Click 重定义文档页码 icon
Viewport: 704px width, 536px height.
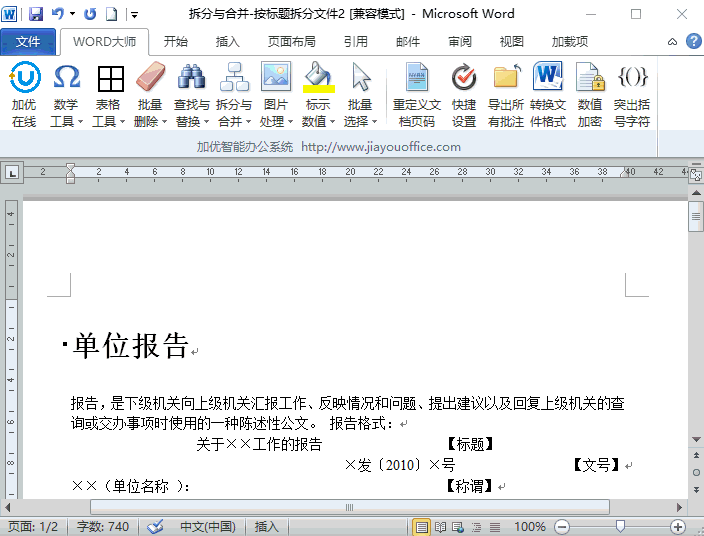pos(417,77)
